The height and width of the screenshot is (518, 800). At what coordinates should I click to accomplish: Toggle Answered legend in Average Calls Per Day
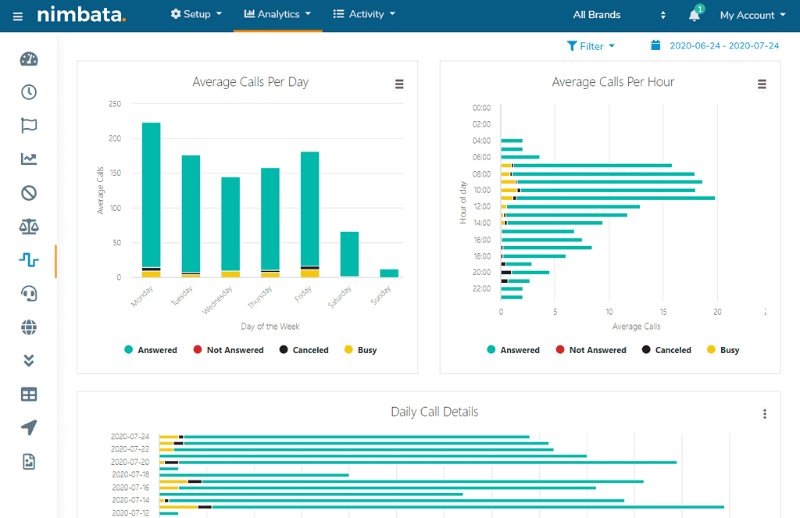(x=150, y=350)
